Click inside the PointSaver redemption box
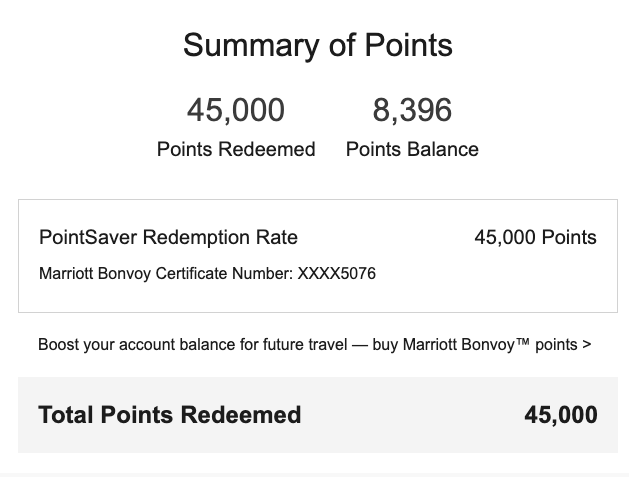 (x=318, y=256)
